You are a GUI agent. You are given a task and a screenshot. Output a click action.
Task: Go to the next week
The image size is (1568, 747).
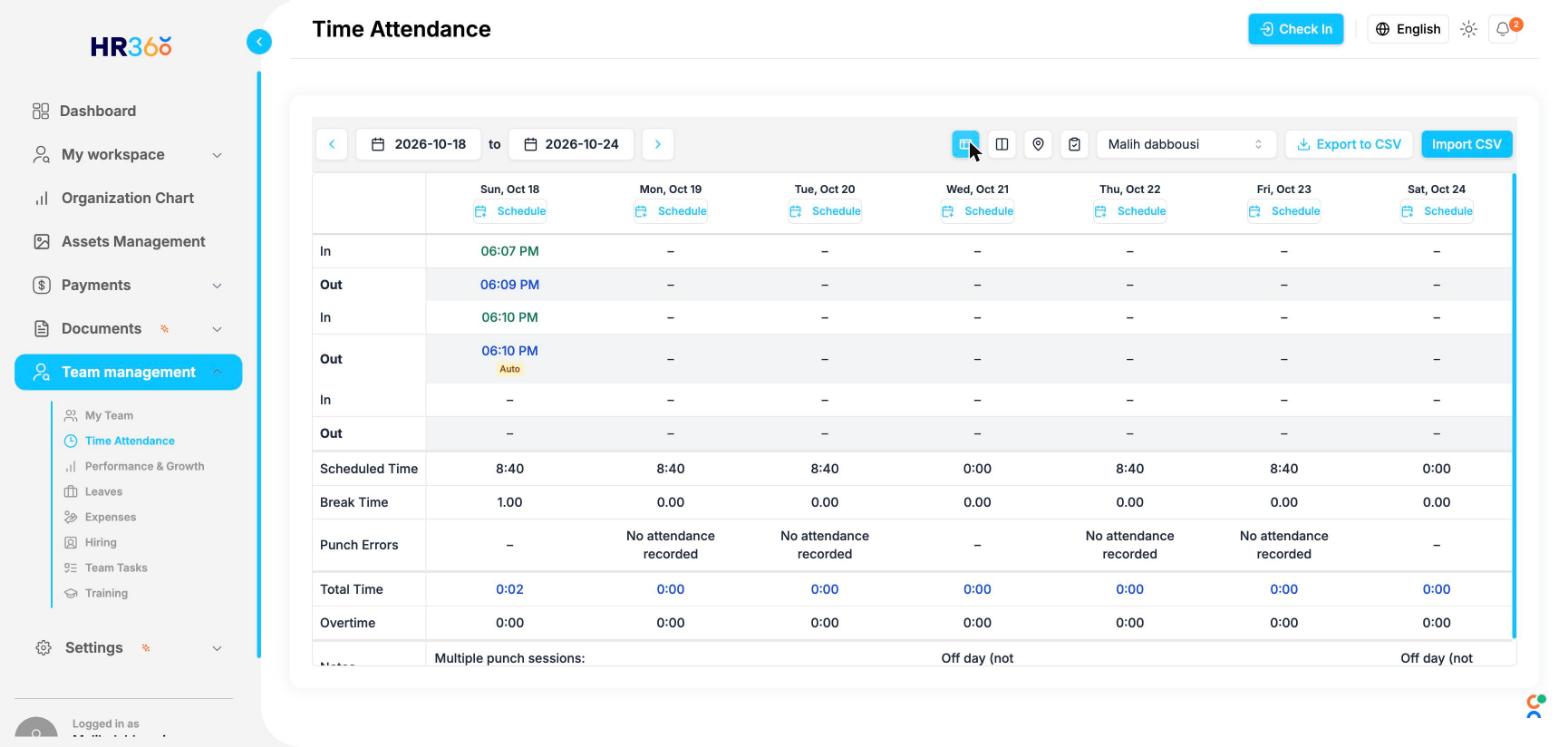coord(658,144)
